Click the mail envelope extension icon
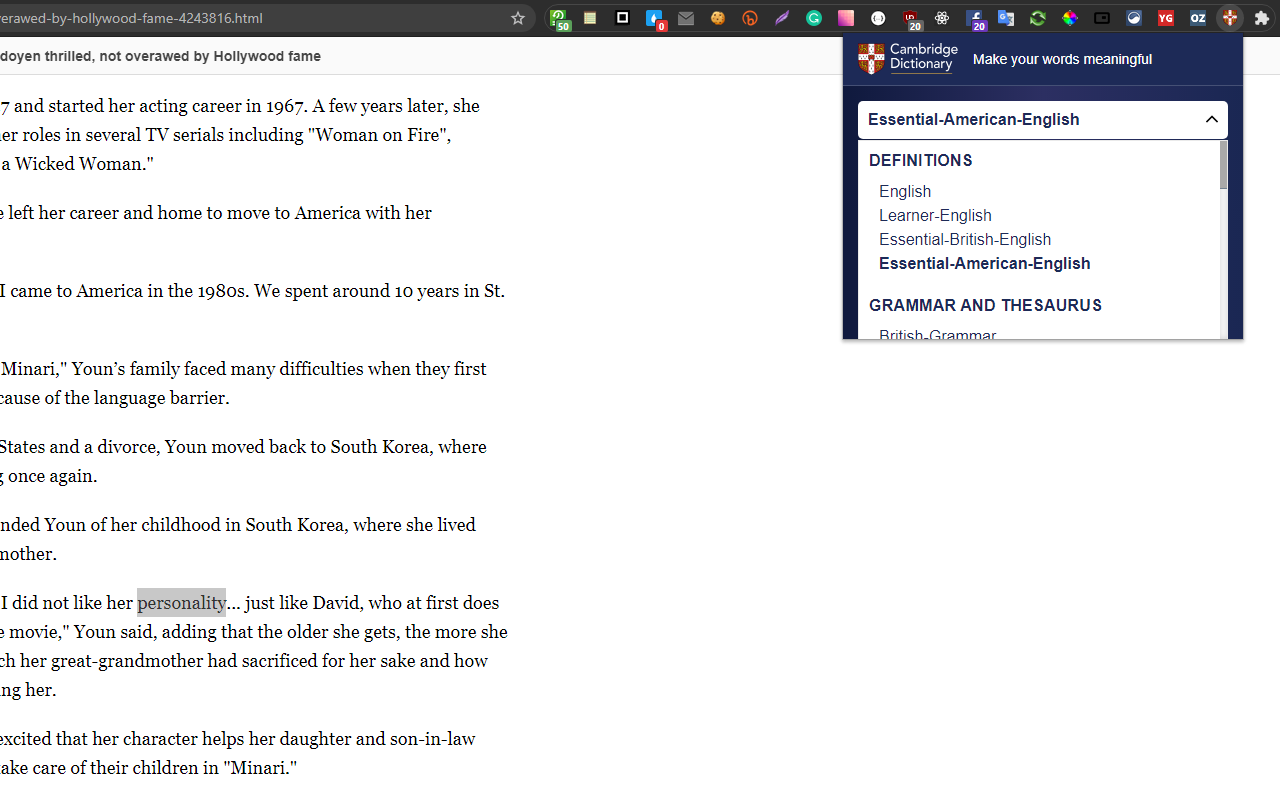The height and width of the screenshot is (800, 1280). pos(686,18)
